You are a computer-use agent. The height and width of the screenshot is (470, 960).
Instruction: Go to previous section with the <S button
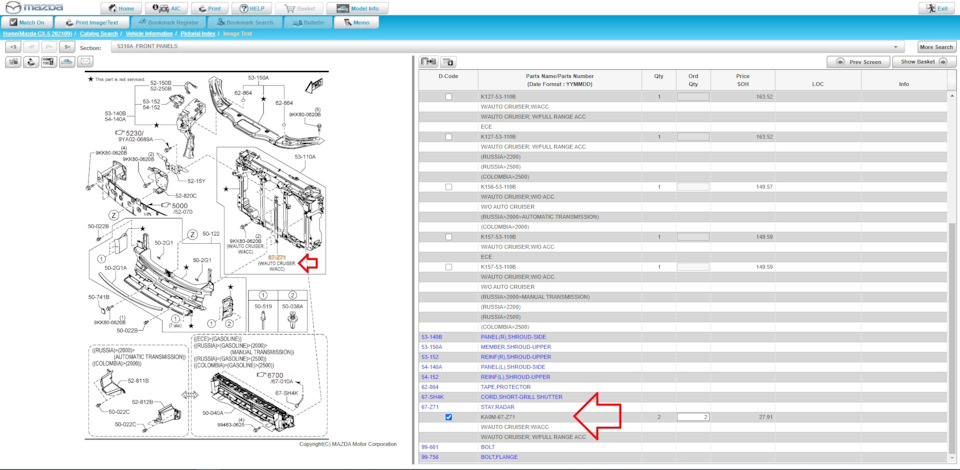[x=13, y=47]
